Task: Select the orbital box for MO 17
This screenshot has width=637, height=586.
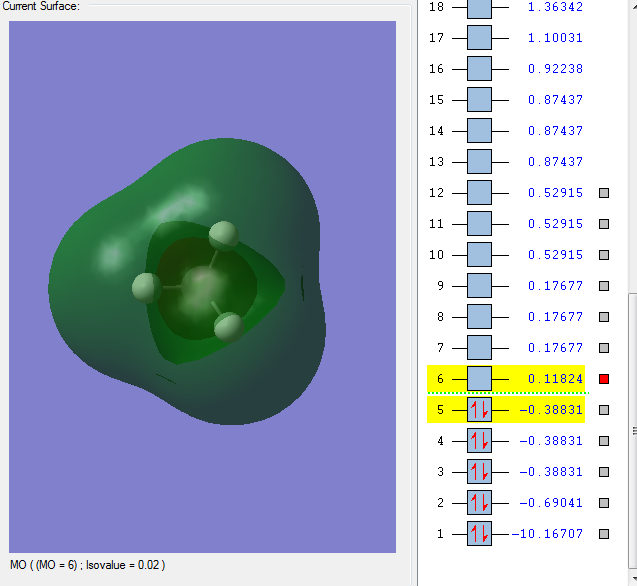Action: tap(479, 38)
